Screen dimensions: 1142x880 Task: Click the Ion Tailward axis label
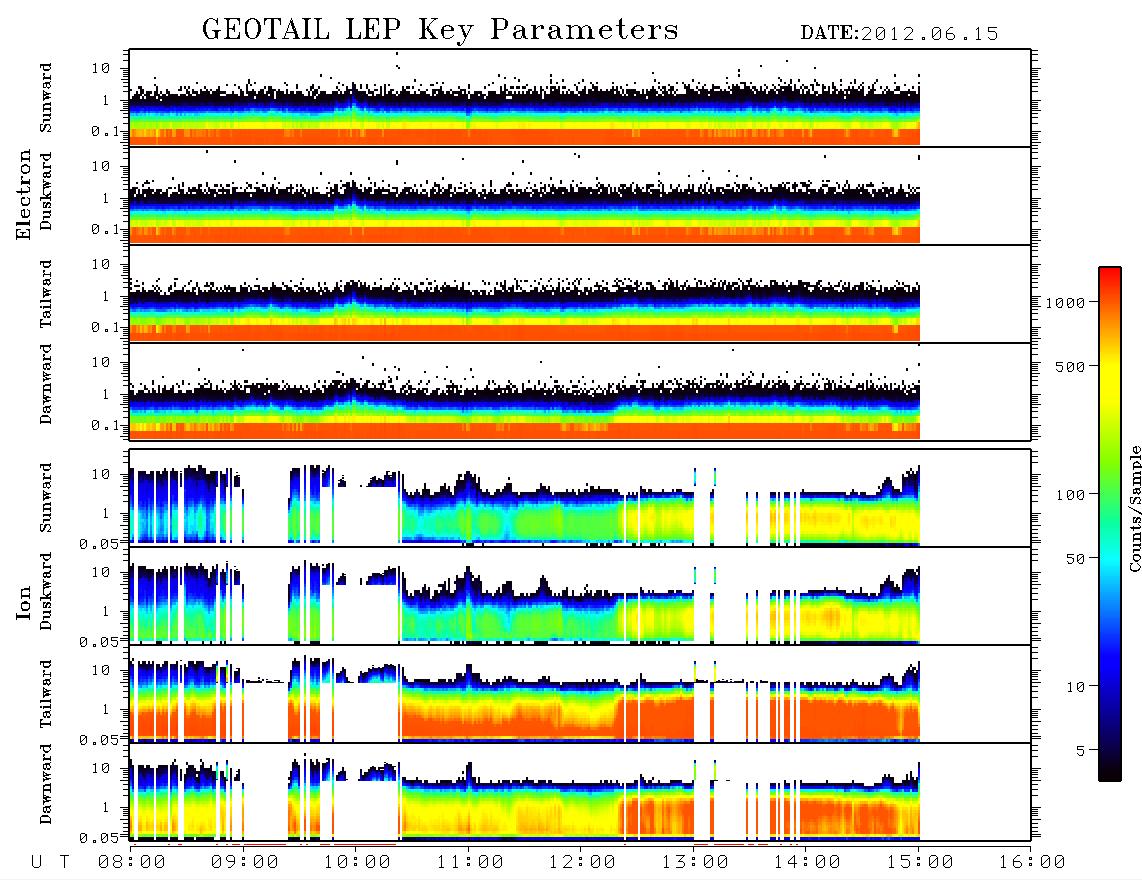click(46, 694)
